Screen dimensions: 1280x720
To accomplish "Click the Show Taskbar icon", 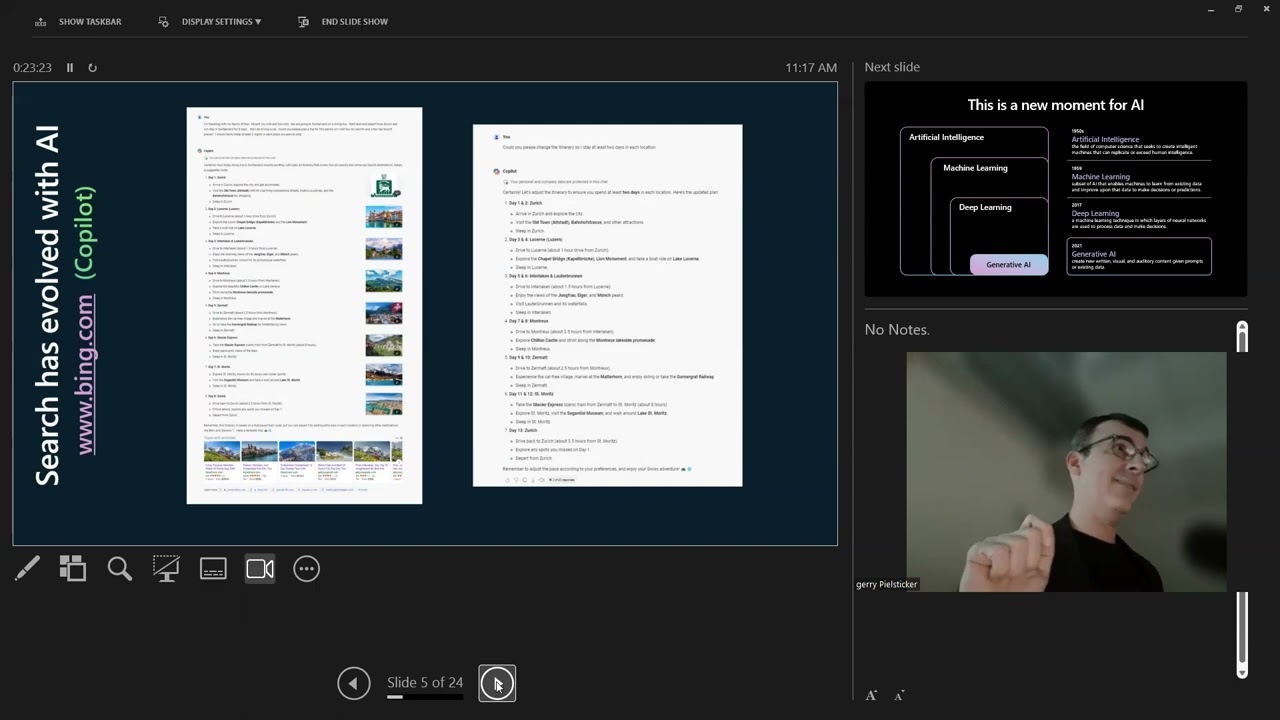I will point(40,21).
